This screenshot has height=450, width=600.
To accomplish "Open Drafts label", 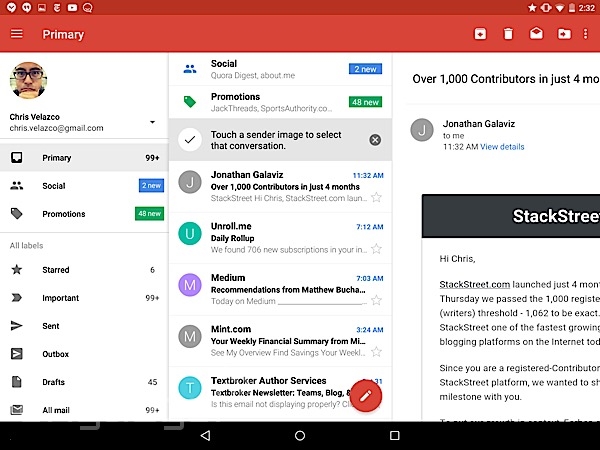I will pos(84,382).
